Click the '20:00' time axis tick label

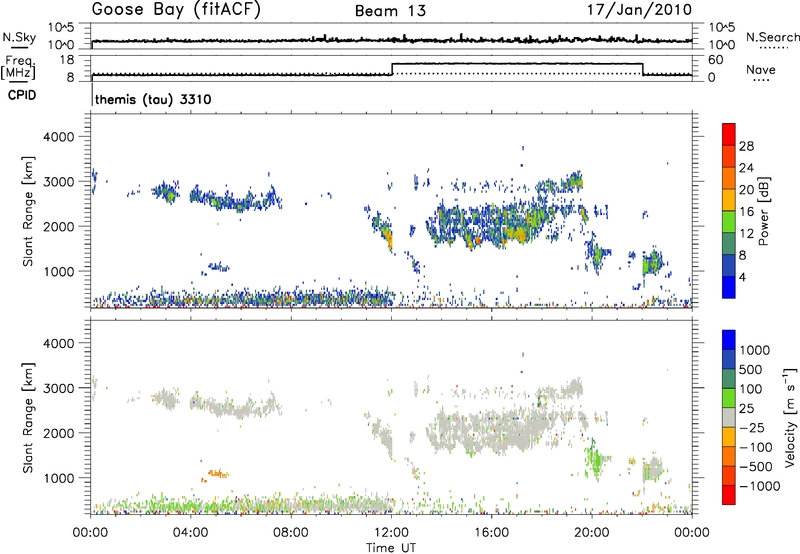click(x=592, y=533)
